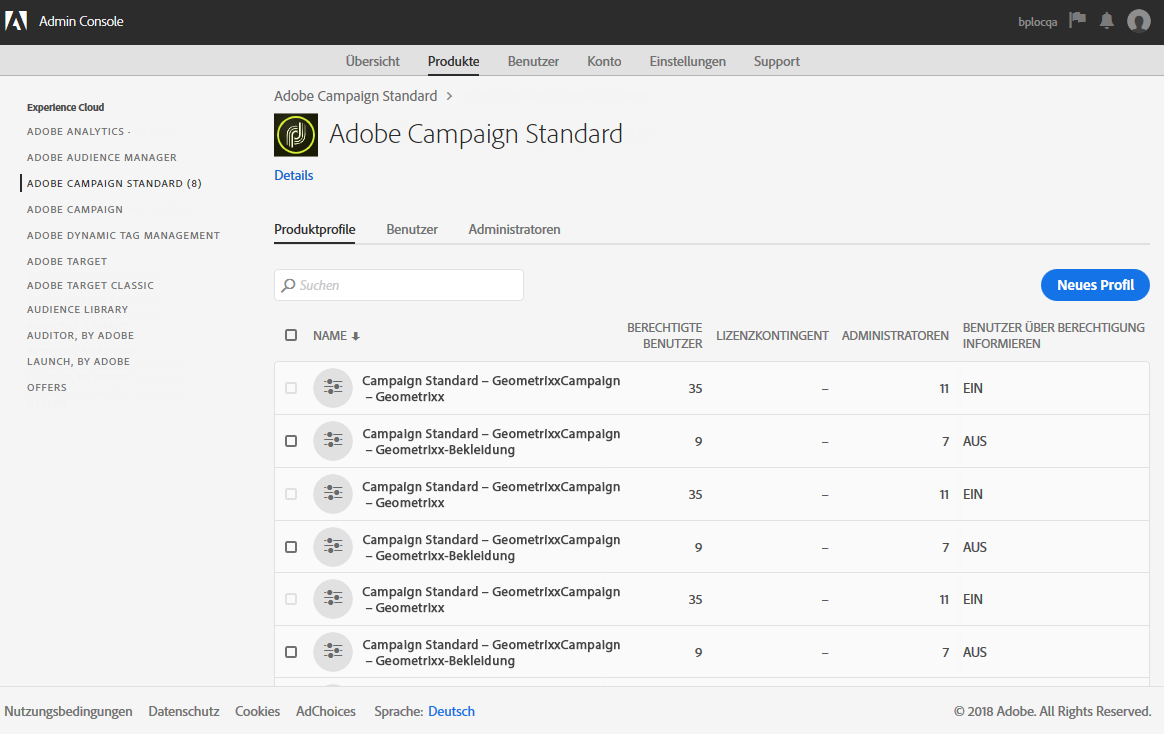This screenshot has width=1164, height=734.
Task: Click the Neues Profil button
Action: tap(1095, 285)
